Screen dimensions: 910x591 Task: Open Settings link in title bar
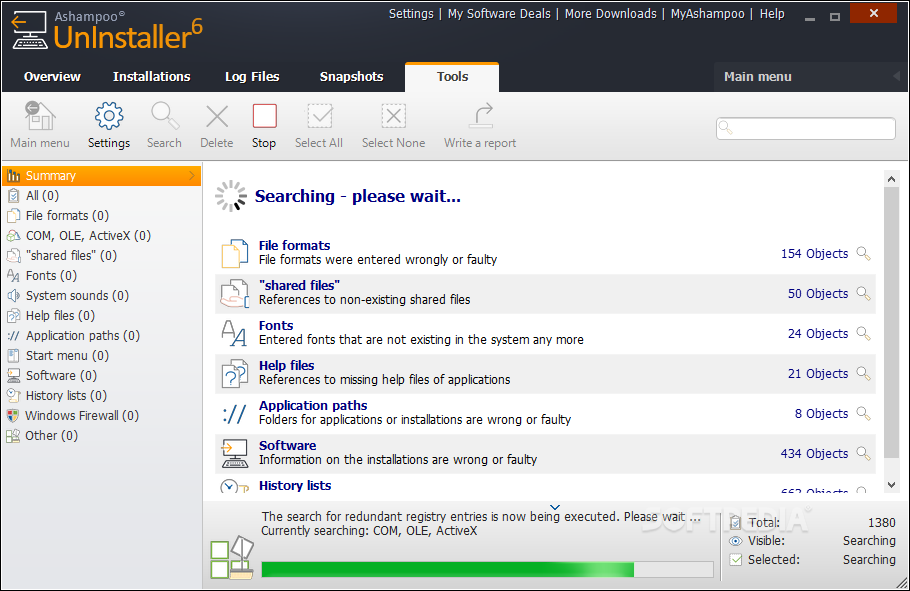411,14
